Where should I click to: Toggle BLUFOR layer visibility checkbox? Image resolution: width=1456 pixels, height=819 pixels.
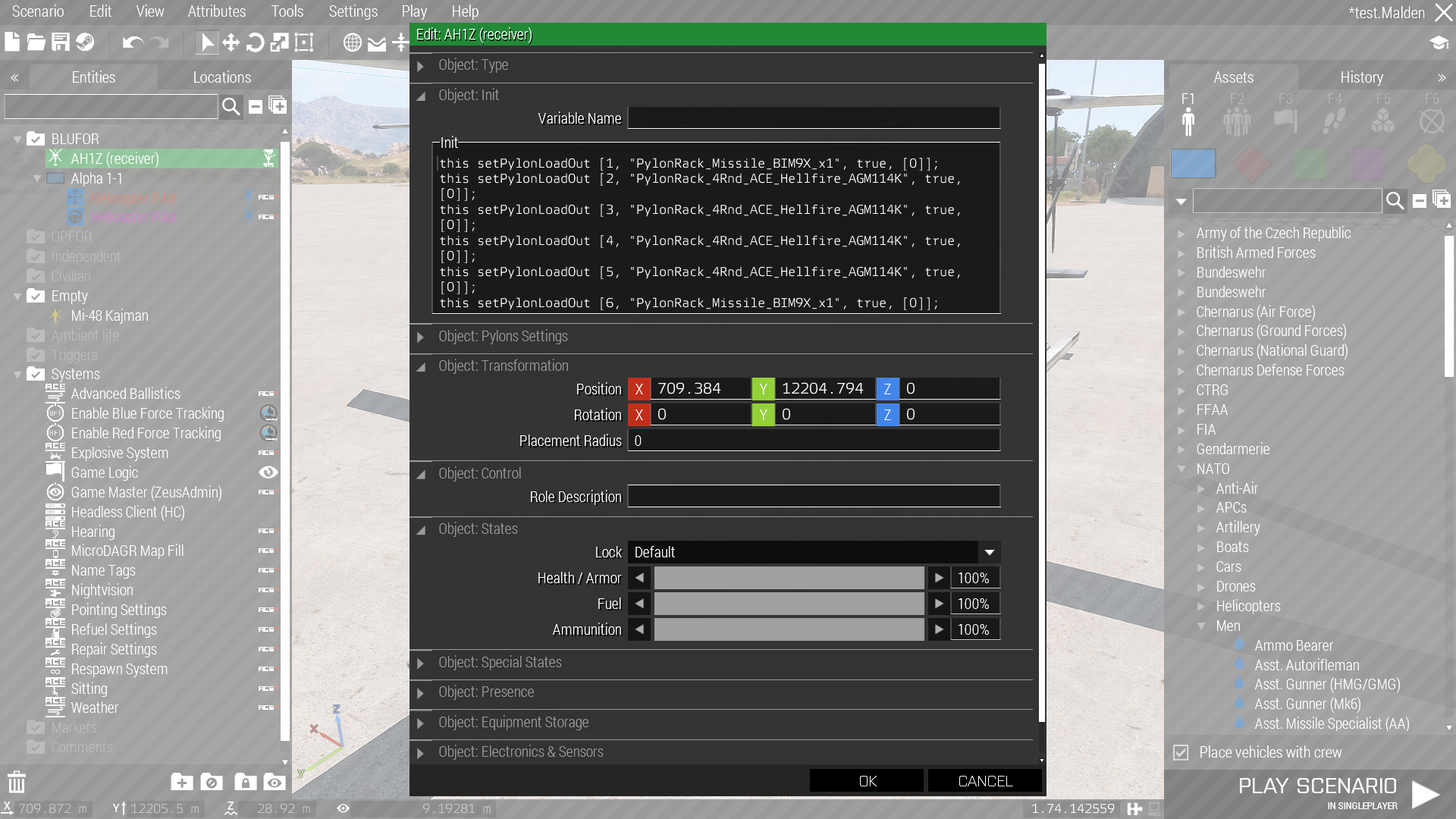point(36,139)
